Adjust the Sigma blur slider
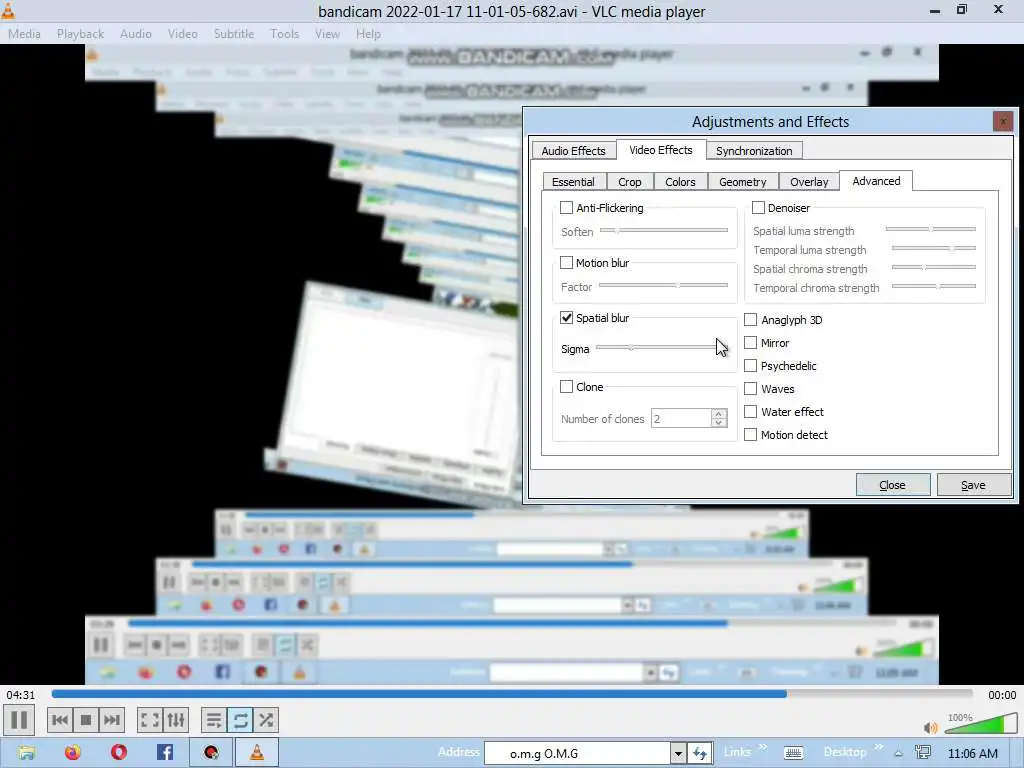This screenshot has width=1024, height=768. coord(661,347)
